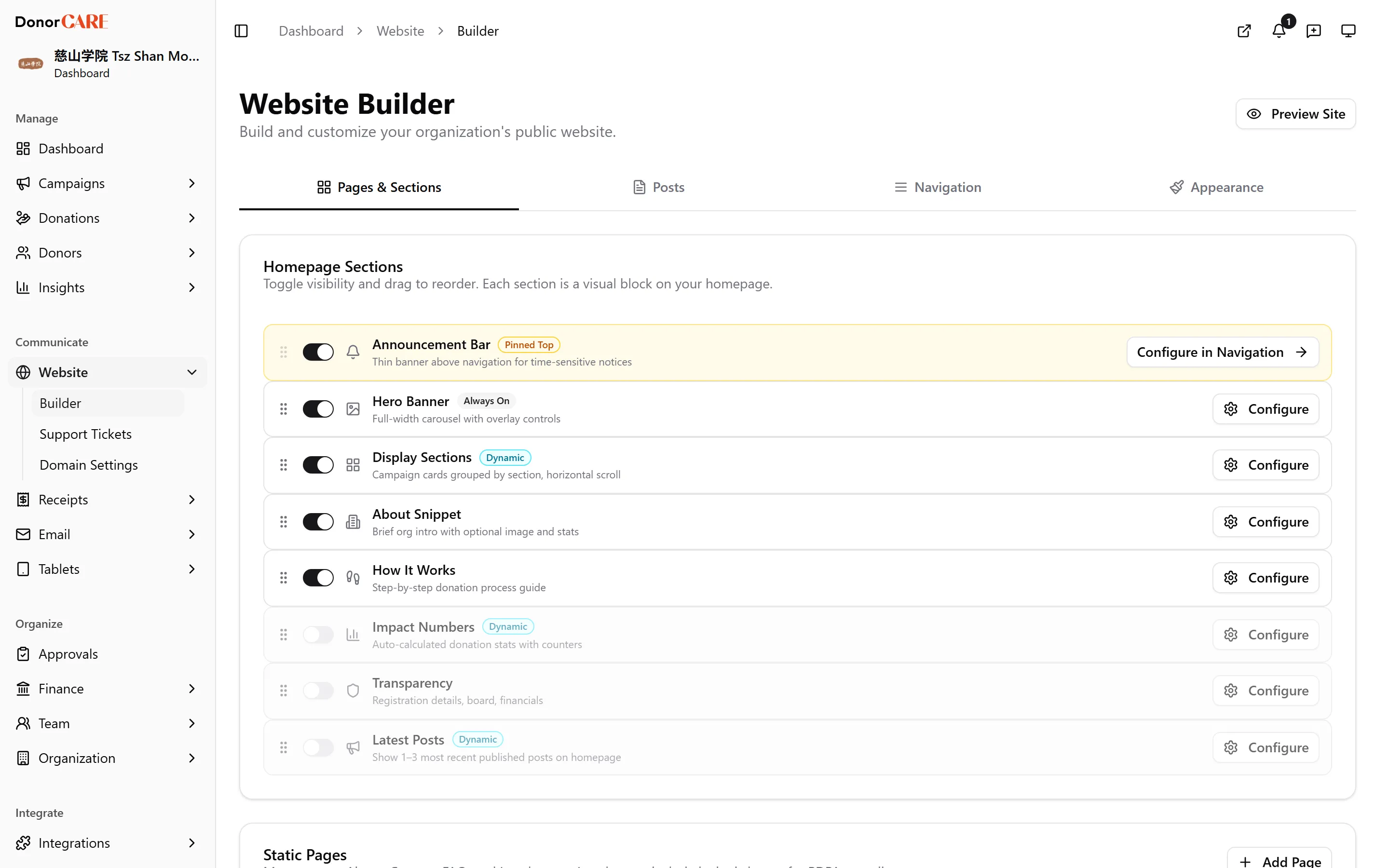Screen dimensions: 1389x868
Task: Click the Preview Site button
Action: (x=1295, y=114)
